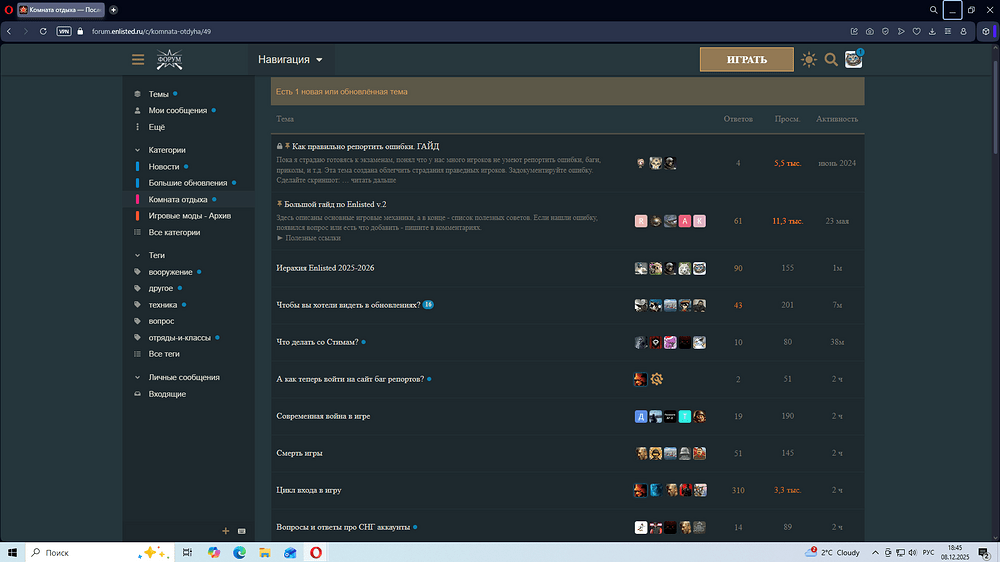Reload the page with the refresh icon
Image resolution: width=1000 pixels, height=562 pixels.
coord(43,31)
